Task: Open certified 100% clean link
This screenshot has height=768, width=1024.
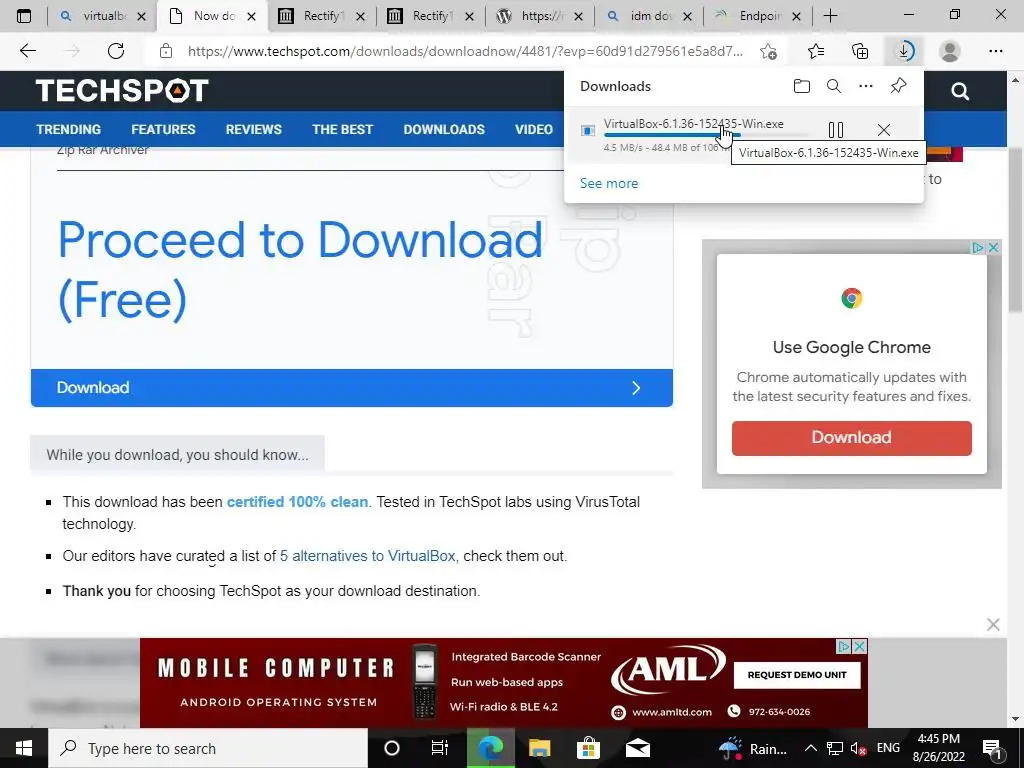Action: [x=297, y=502]
